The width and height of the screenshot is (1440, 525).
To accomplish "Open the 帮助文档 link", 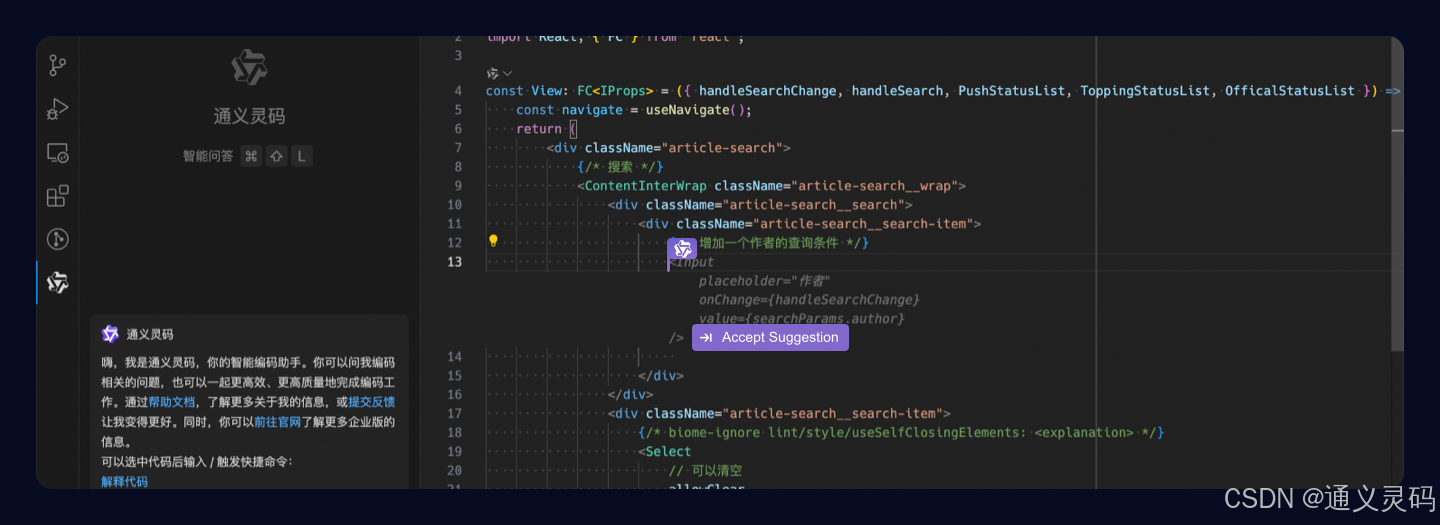I will 172,402.
